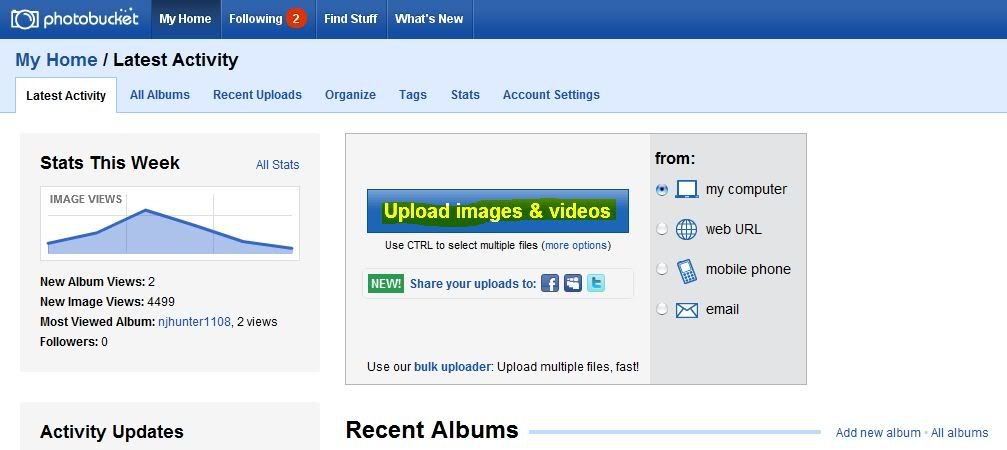
Task: Click My Home in the breadcrumb heading
Action: pyautogui.click(x=57, y=60)
